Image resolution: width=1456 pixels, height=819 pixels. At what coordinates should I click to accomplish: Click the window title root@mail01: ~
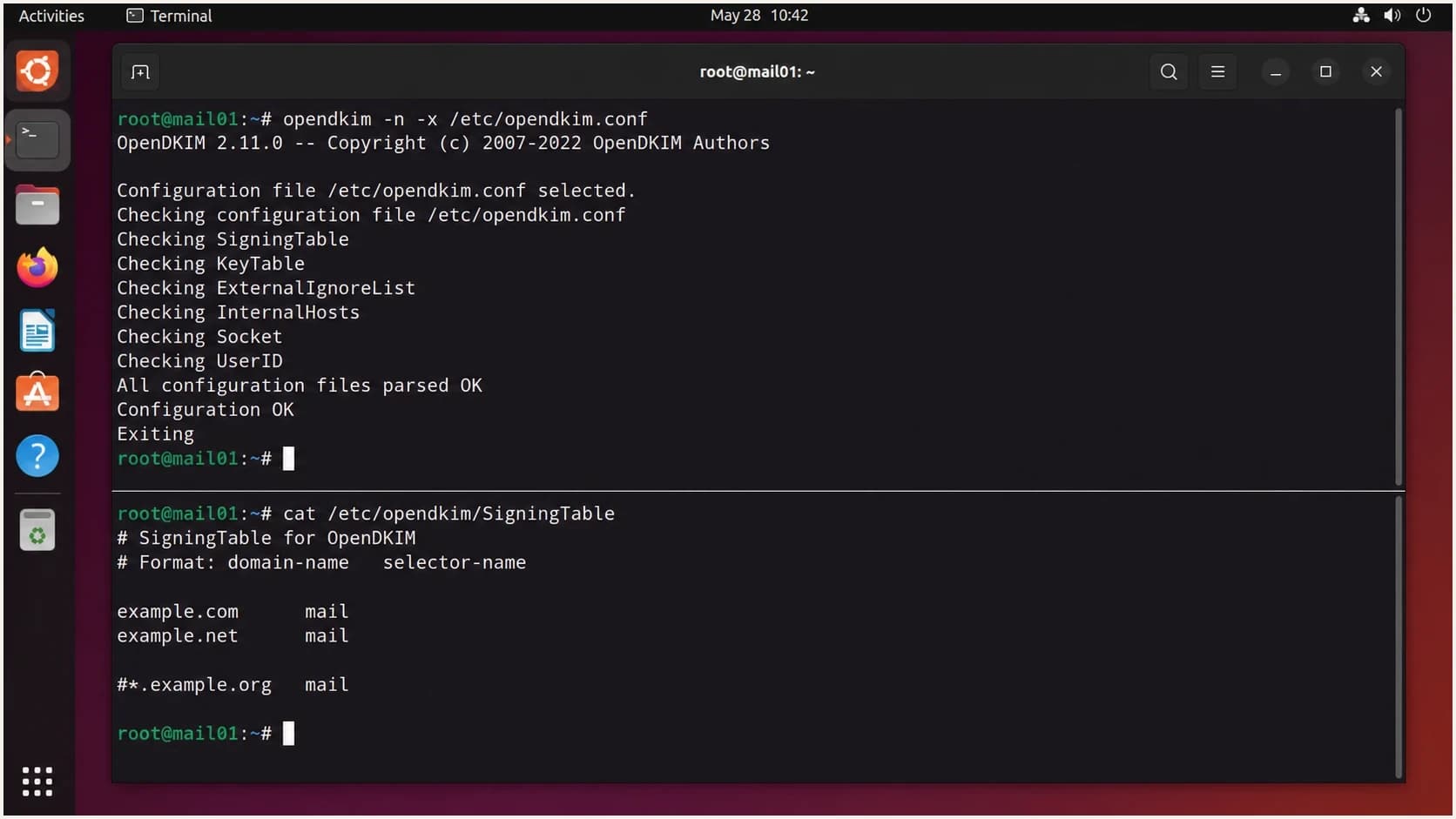[758, 72]
